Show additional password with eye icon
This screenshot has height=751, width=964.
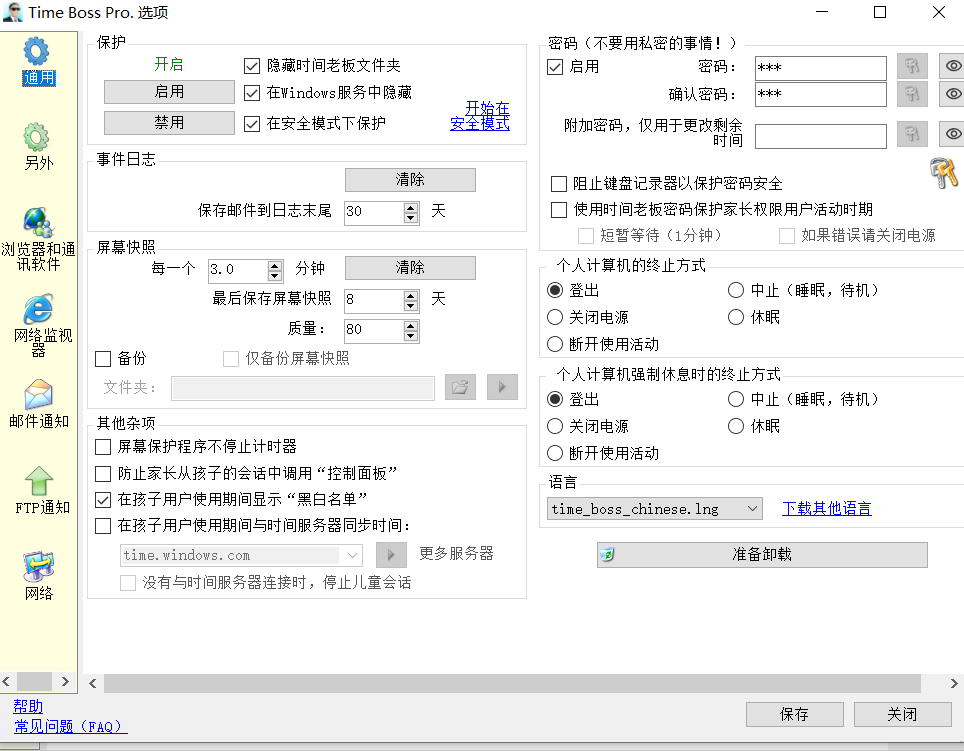click(952, 135)
